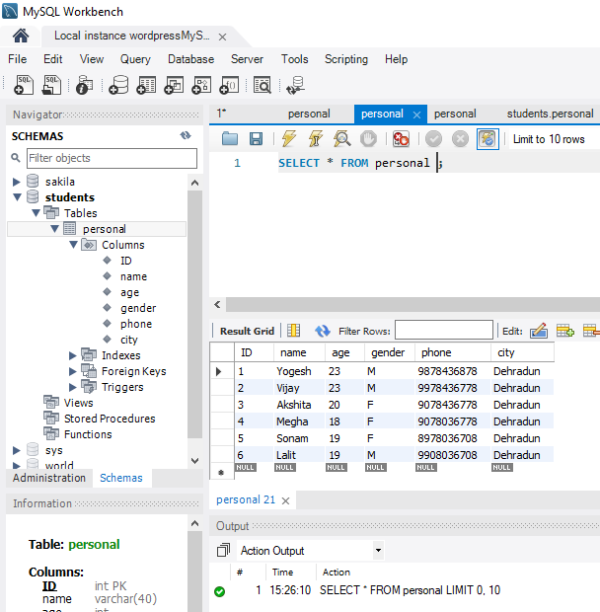This screenshot has height=612, width=600.
Task: Create a new stored procedure icon
Action: pos(201,85)
